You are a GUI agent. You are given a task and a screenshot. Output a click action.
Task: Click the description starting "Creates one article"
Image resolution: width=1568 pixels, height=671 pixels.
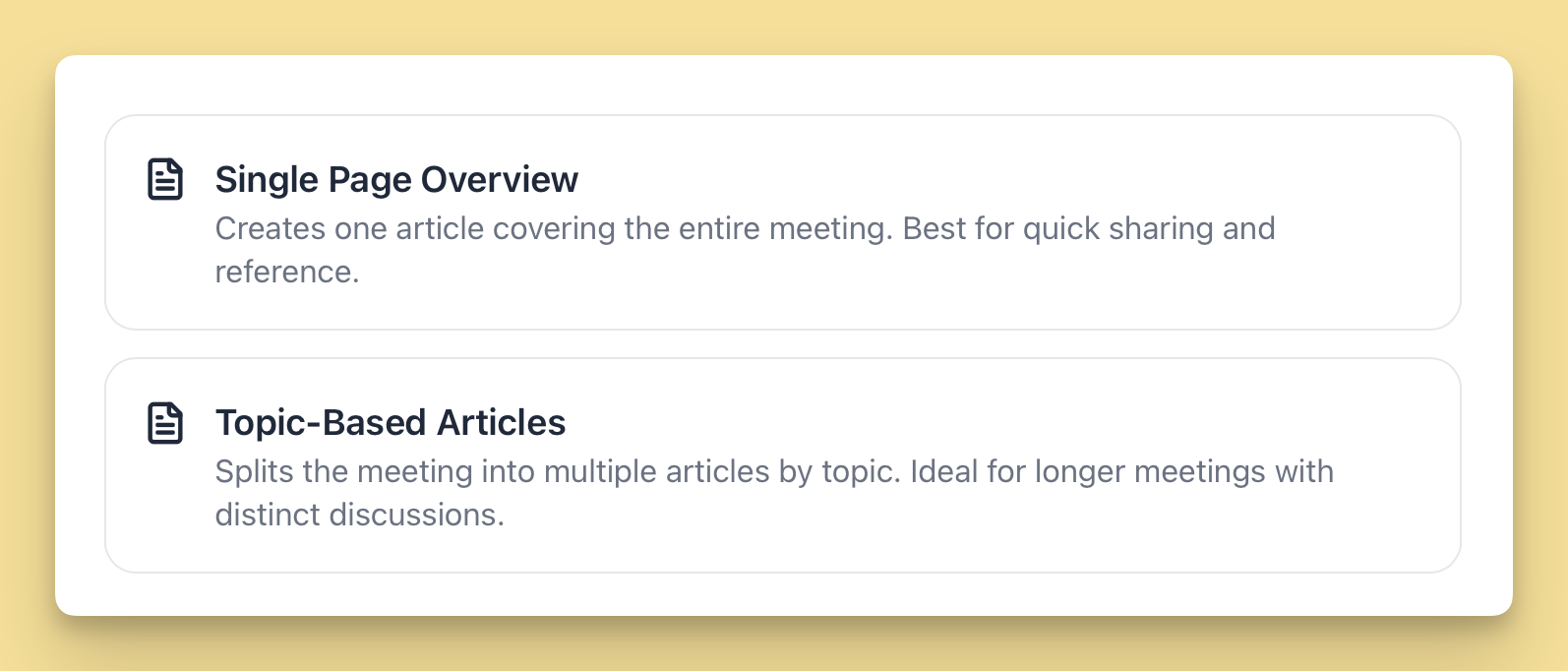tap(745, 228)
